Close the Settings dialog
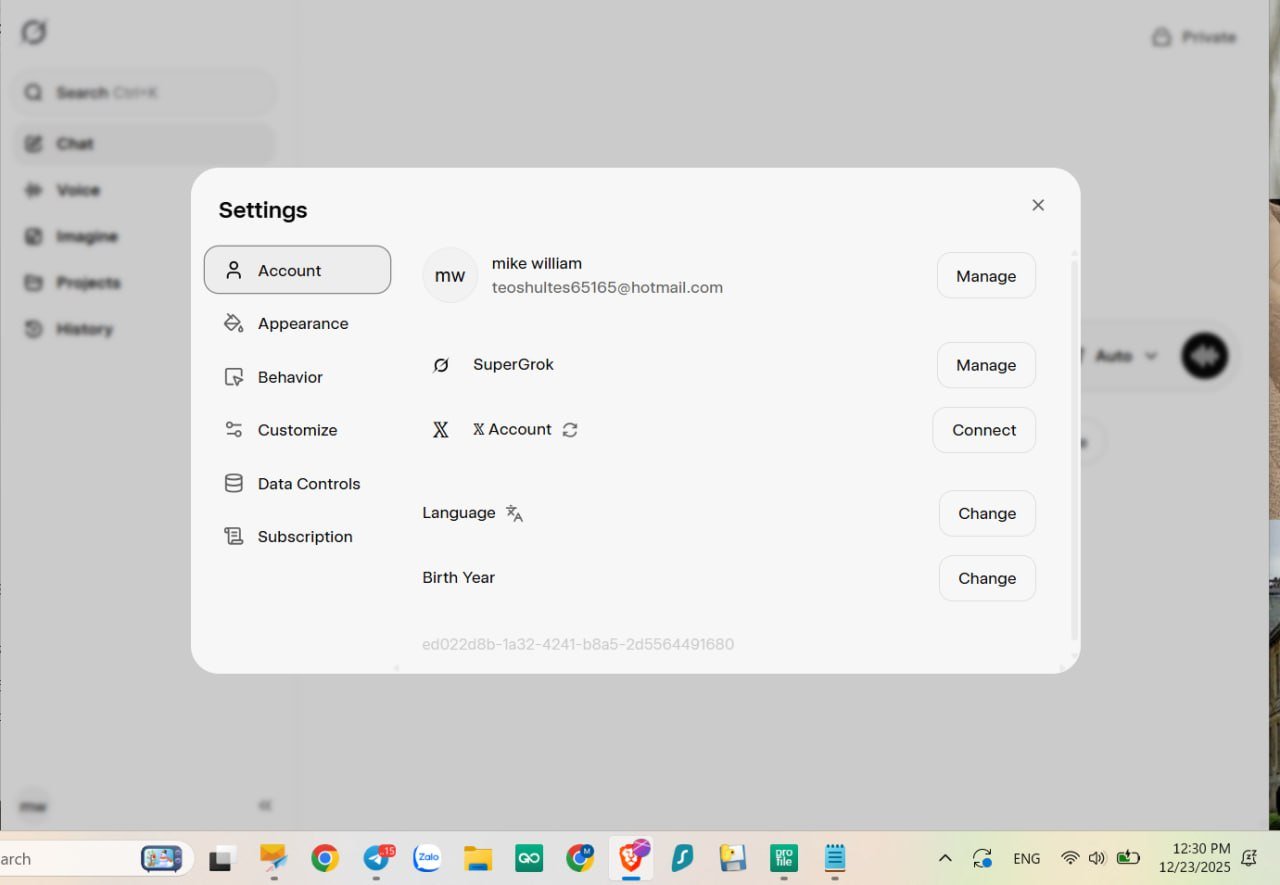 1038,205
